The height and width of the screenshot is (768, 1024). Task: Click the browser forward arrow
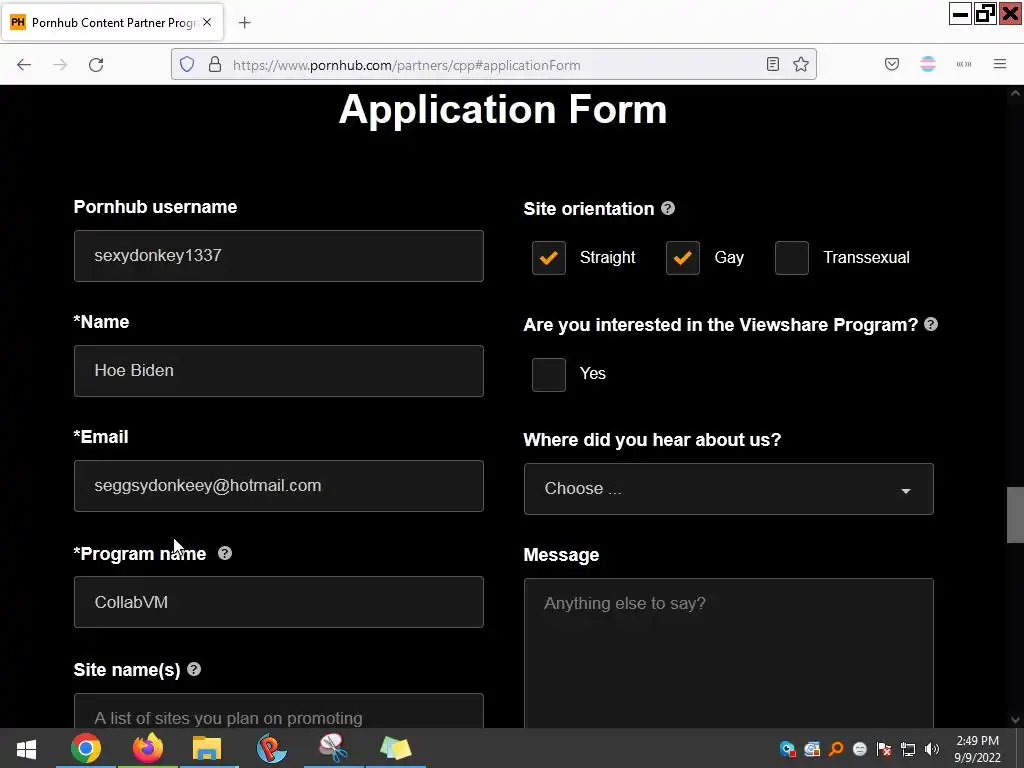point(60,65)
